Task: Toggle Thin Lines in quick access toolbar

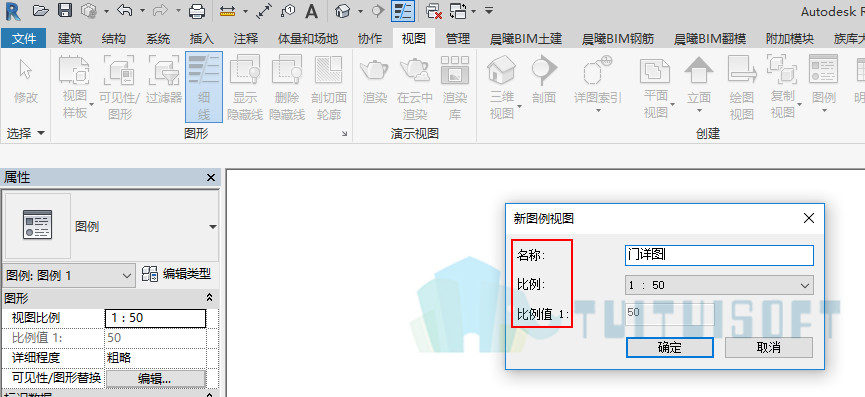Action: click(403, 10)
